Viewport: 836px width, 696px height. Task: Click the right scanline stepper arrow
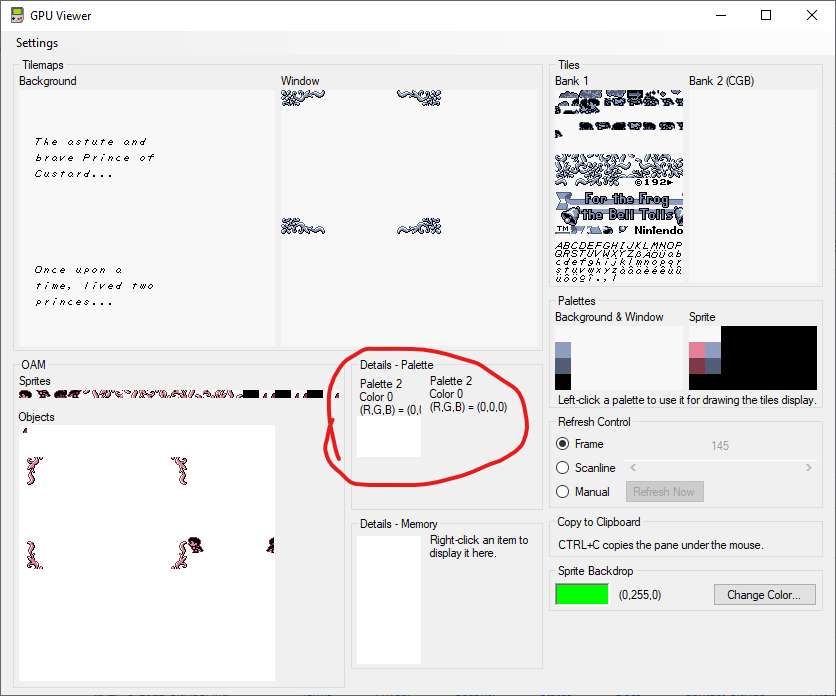[x=808, y=467]
